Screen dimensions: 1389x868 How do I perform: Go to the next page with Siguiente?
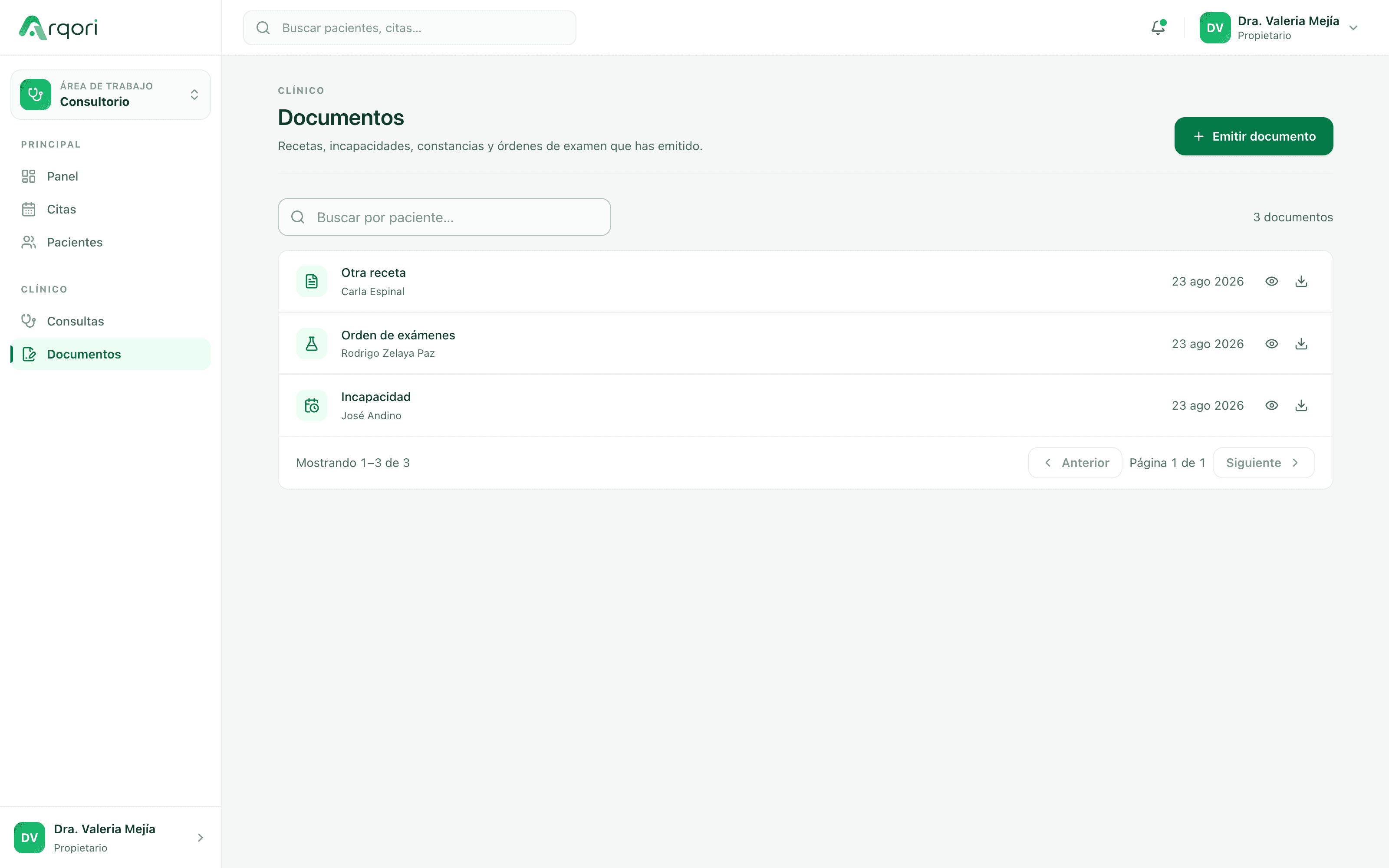click(1263, 463)
